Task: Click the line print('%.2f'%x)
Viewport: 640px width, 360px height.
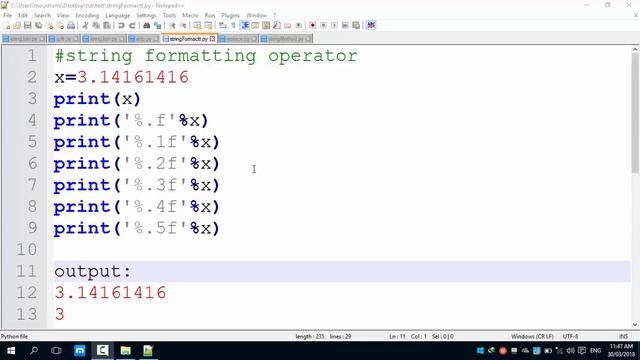Action: 137,164
